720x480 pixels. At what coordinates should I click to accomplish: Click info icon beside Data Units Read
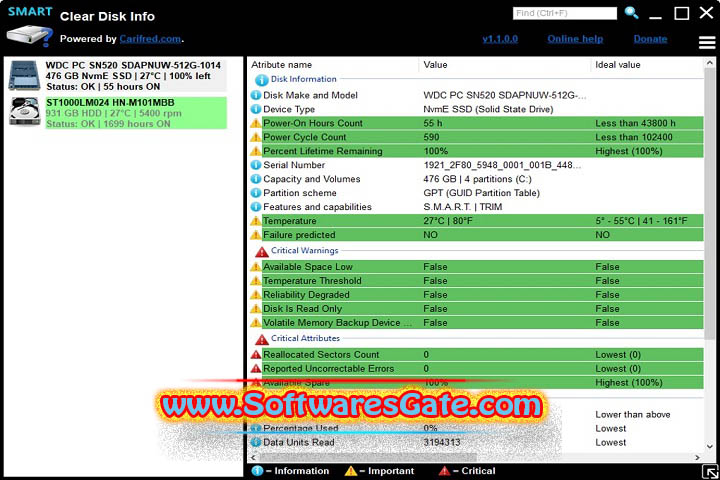pyautogui.click(x=256, y=443)
